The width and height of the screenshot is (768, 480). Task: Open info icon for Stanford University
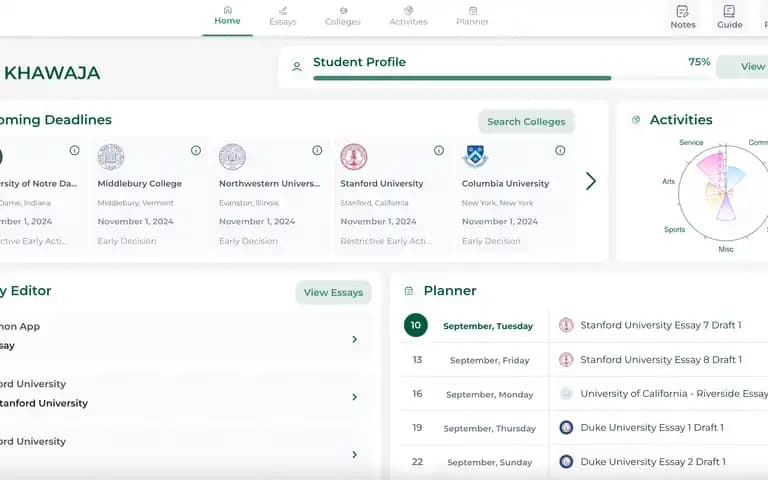[x=439, y=150]
